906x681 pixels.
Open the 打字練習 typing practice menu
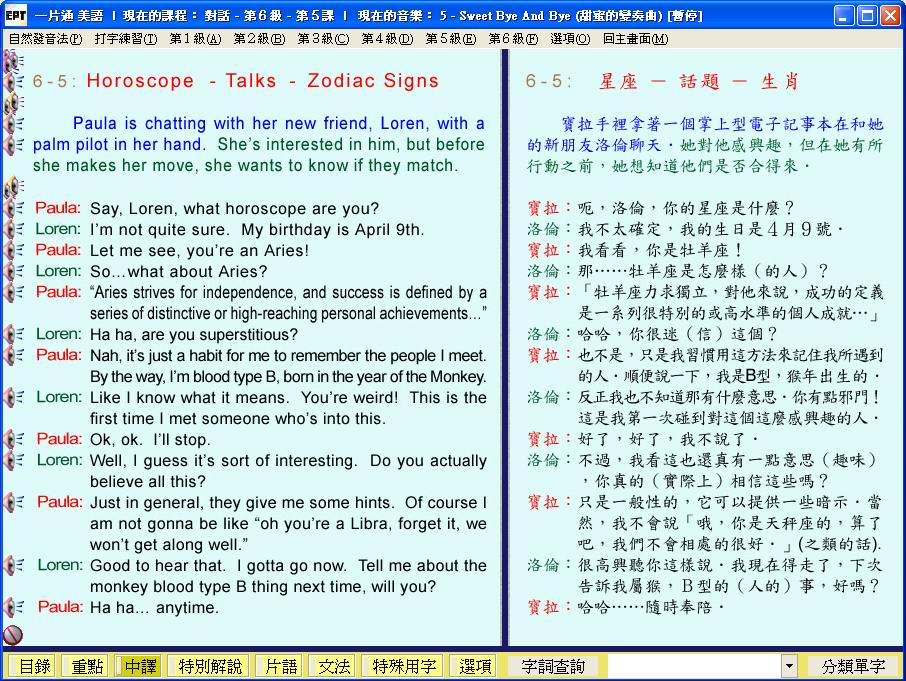coord(125,39)
